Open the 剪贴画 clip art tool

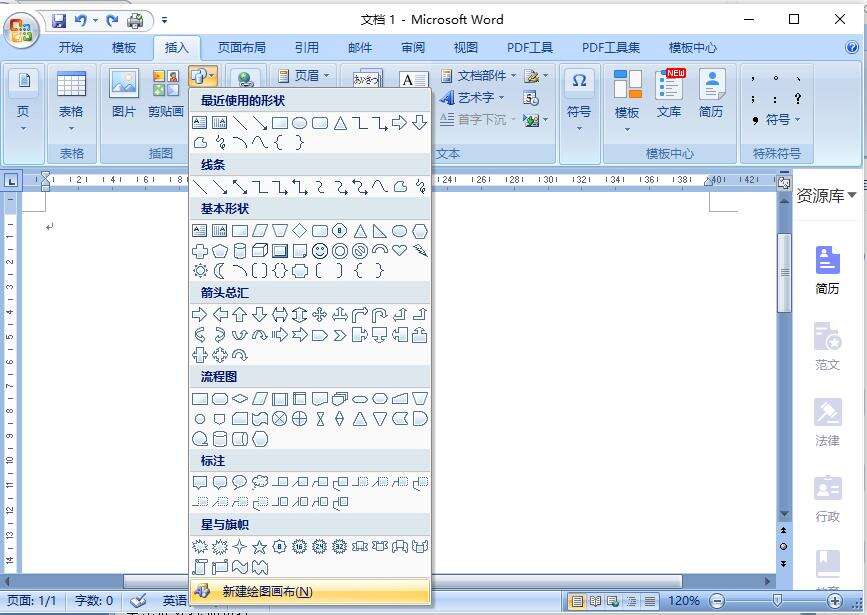[166, 94]
